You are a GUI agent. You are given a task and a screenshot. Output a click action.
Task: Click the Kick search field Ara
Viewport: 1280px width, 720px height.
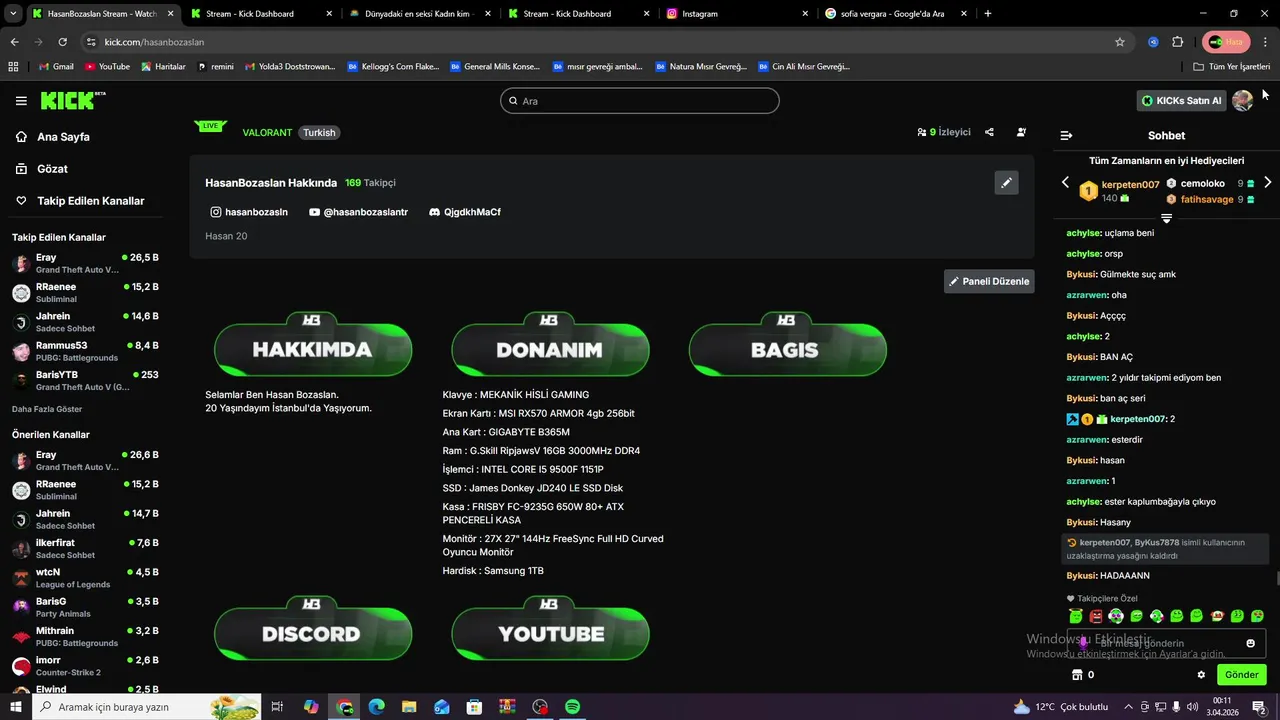(639, 101)
